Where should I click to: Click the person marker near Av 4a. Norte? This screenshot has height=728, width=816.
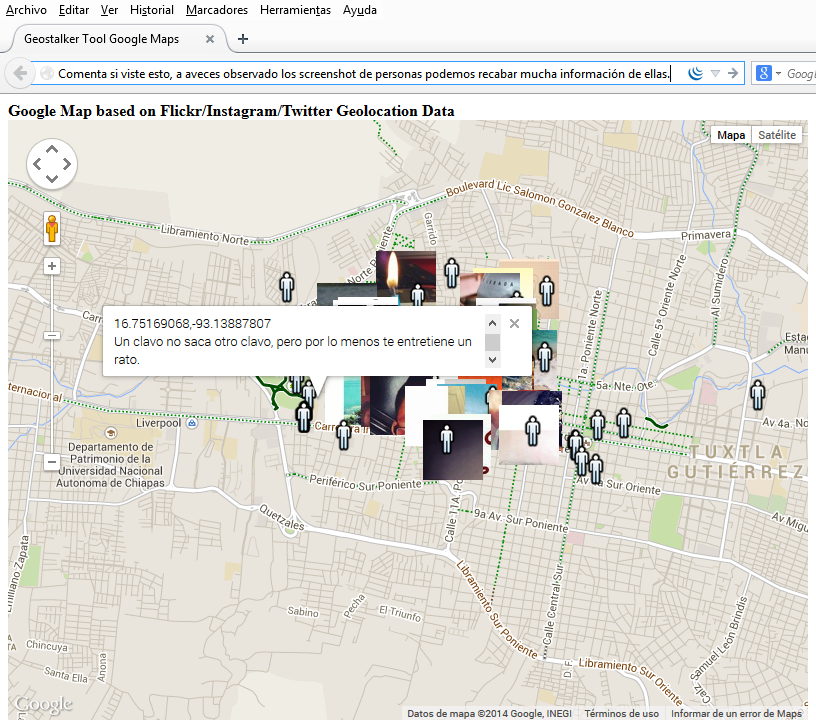pyautogui.click(x=758, y=395)
